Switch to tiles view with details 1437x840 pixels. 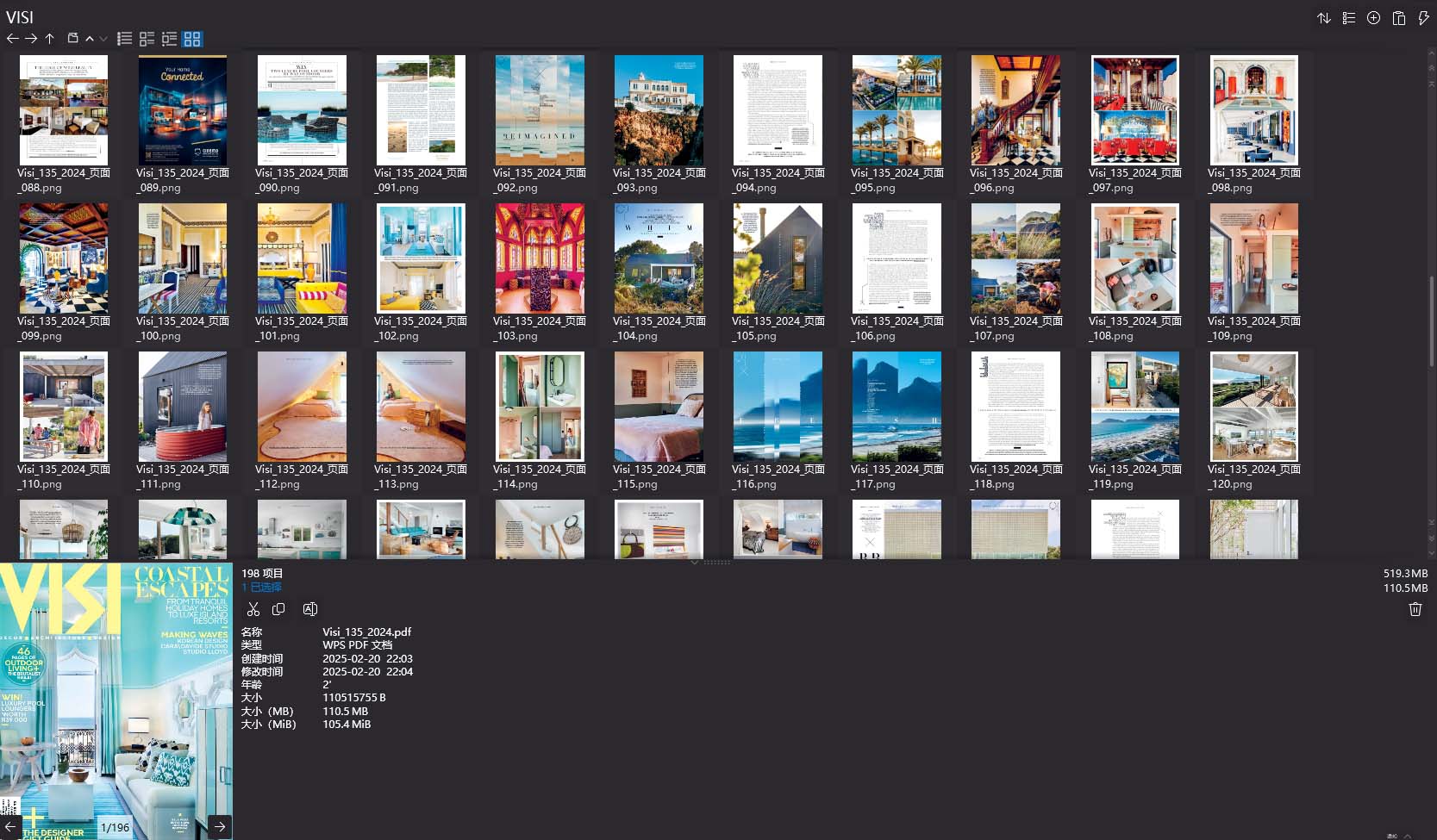(x=147, y=39)
